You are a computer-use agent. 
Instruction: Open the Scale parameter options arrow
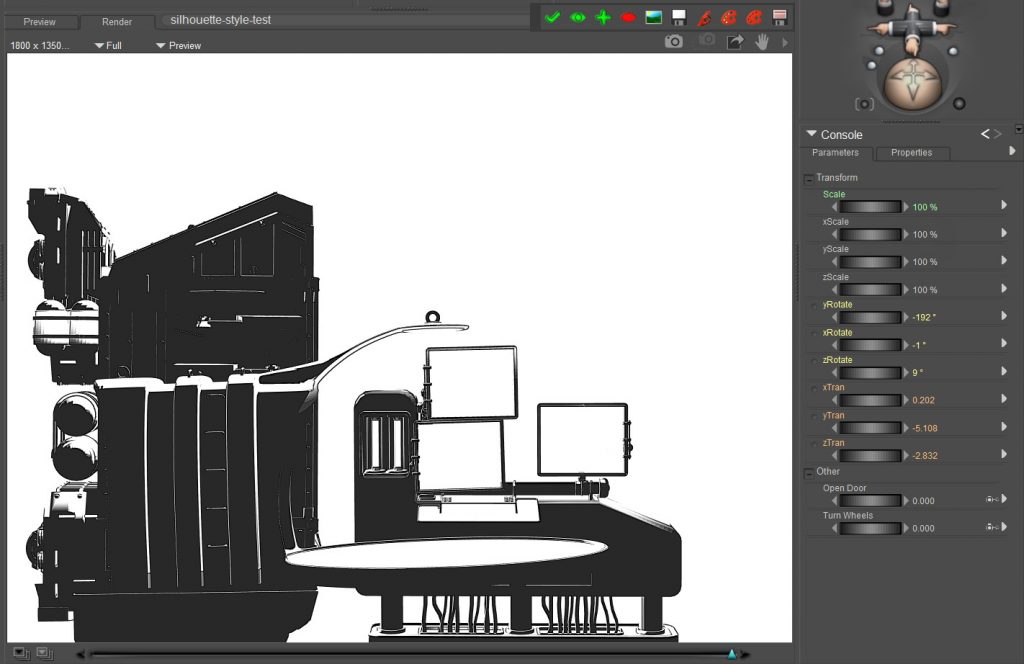click(x=1004, y=206)
